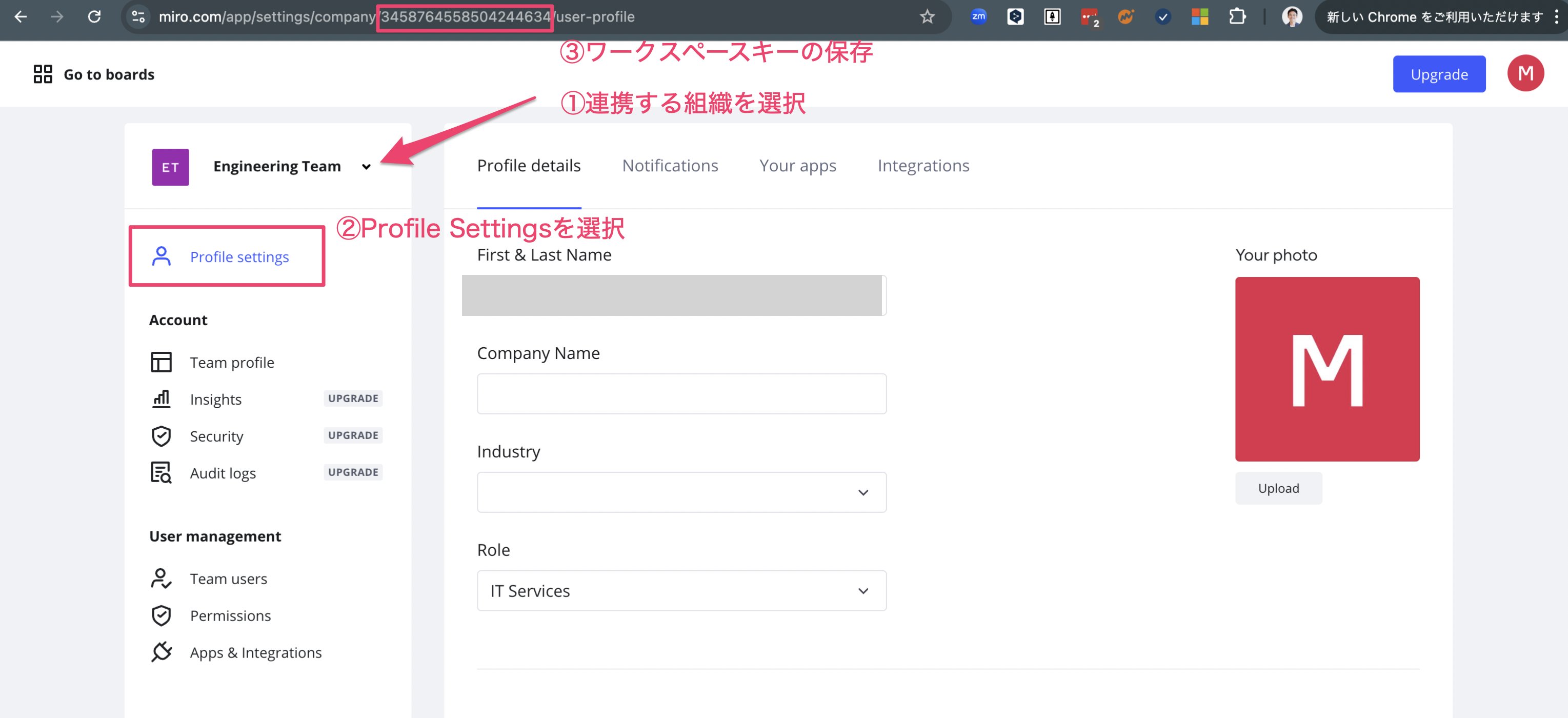This screenshot has height=718, width=1568.
Task: Switch to the Notifications tab
Action: [670, 166]
